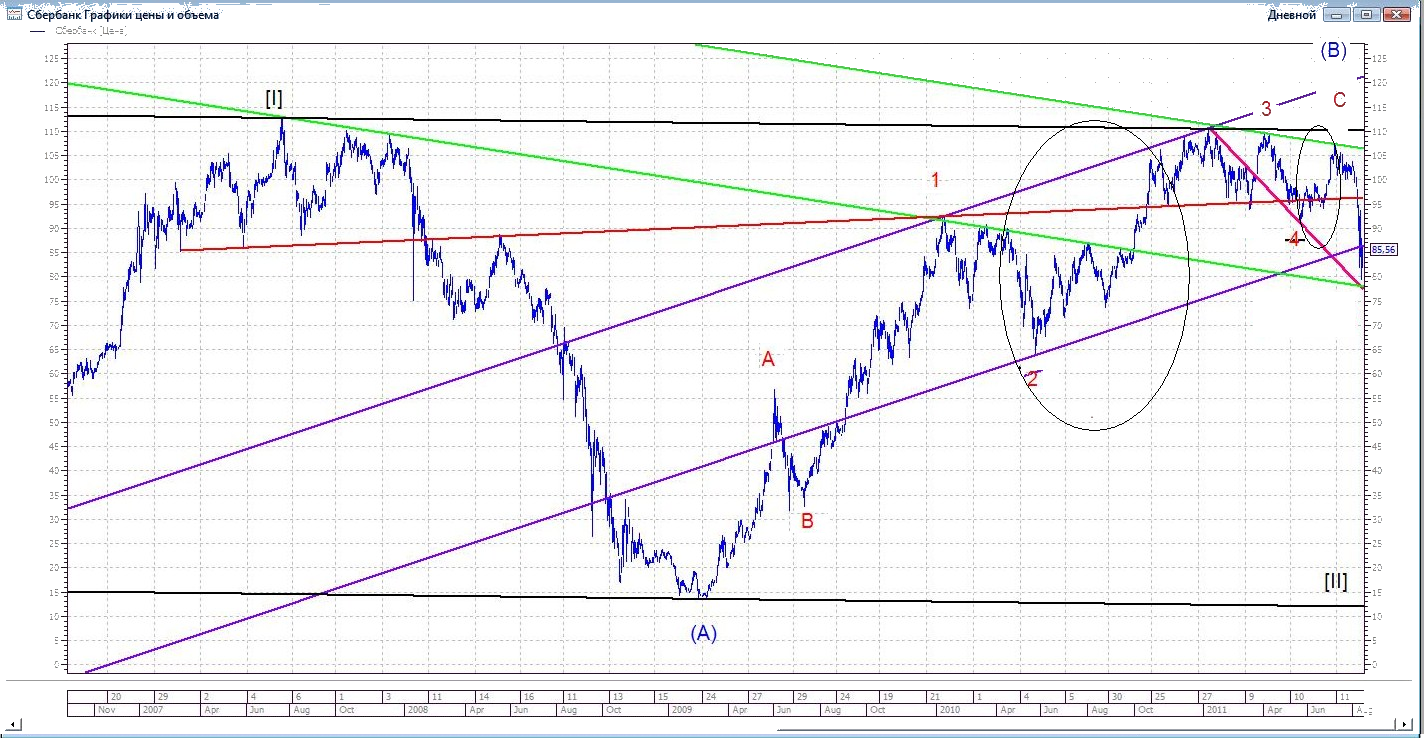Select the dark red wave label 3
This screenshot has width=1424, height=738.
(1265, 108)
